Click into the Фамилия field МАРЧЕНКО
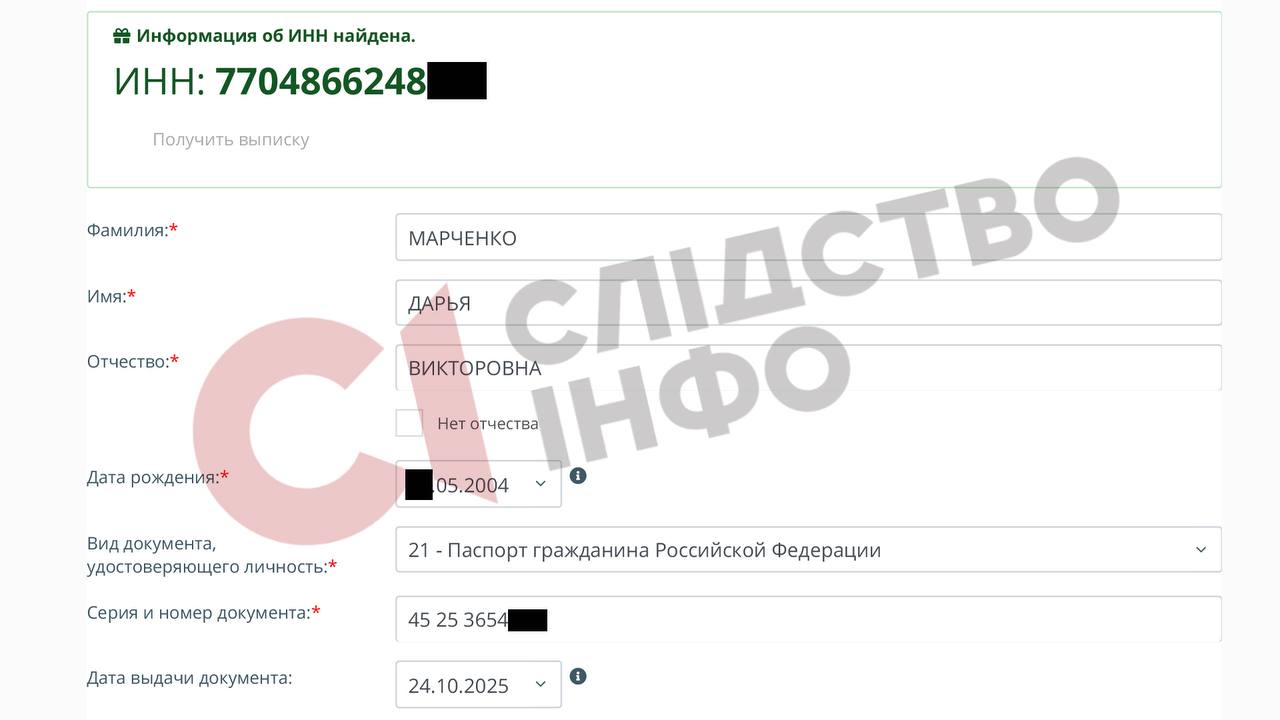1280x720 pixels. pos(808,237)
